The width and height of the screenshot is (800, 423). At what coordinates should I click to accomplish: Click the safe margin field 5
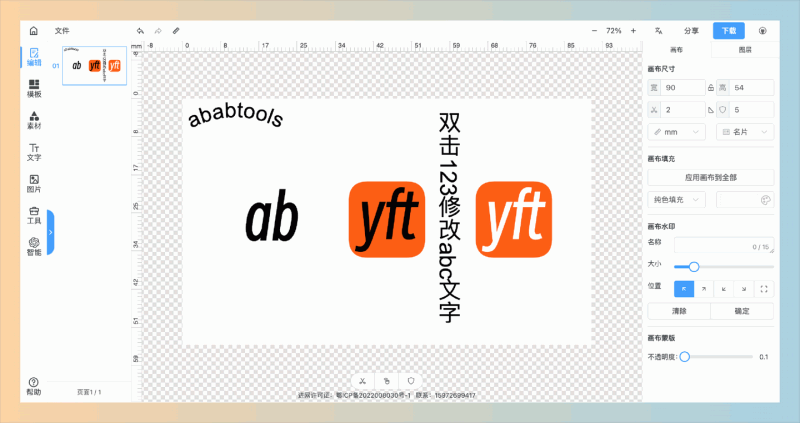pos(752,110)
